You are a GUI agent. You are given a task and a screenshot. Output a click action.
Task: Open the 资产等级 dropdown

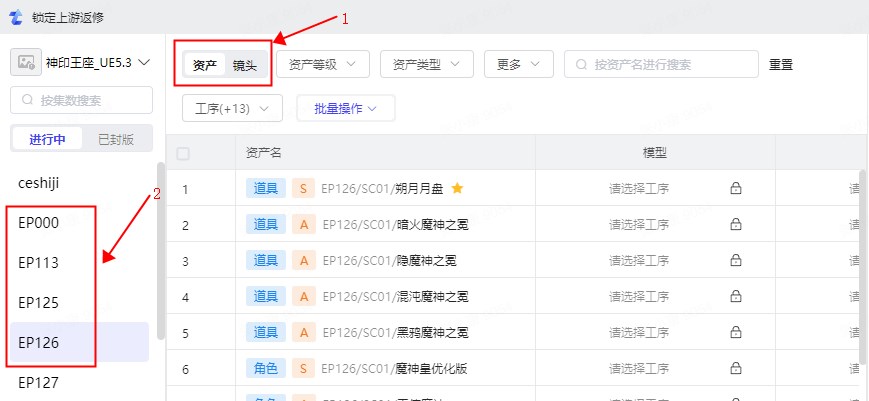pyautogui.click(x=323, y=64)
